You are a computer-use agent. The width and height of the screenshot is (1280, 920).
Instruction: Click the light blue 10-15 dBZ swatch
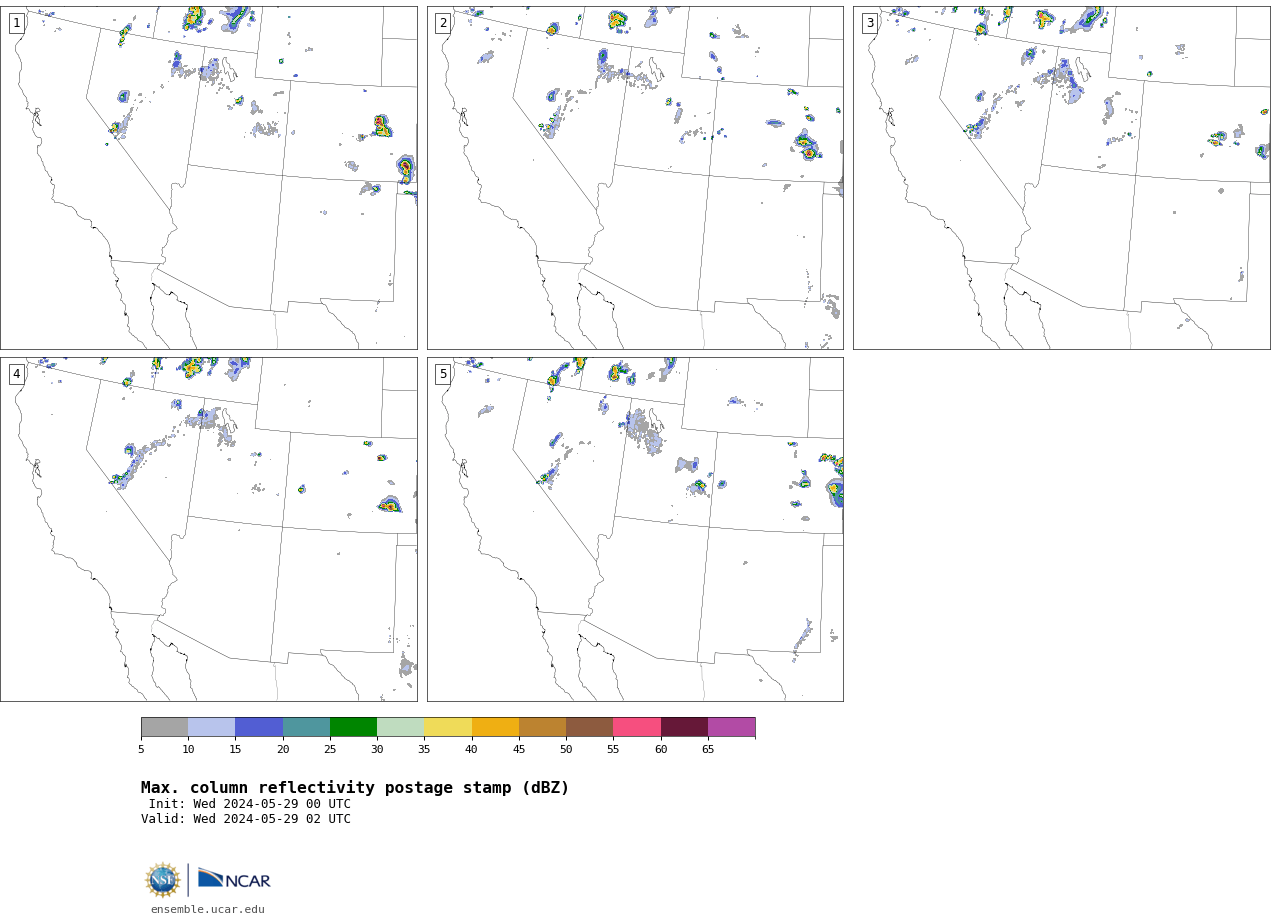click(x=212, y=727)
